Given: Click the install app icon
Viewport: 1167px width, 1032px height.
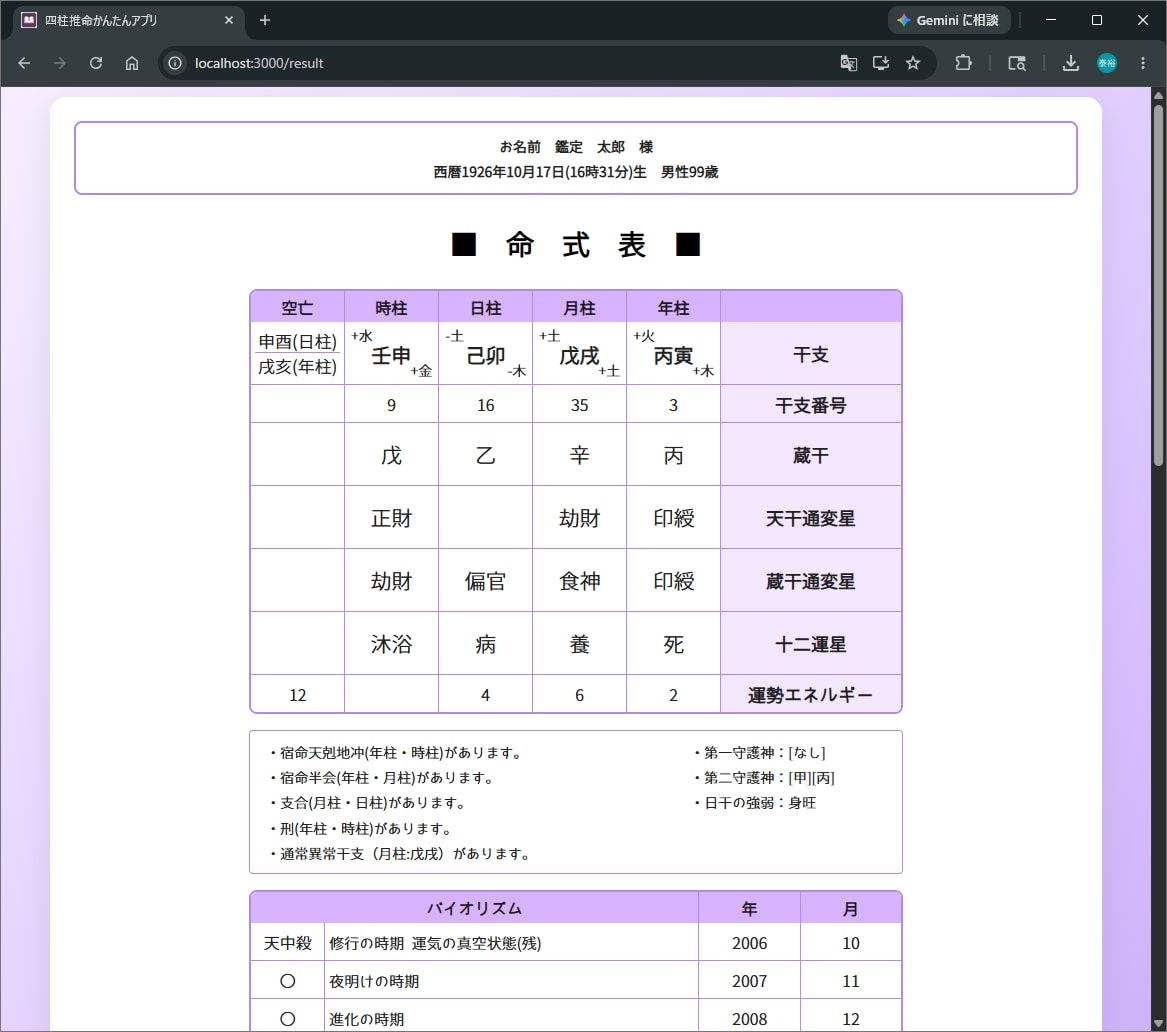Looking at the screenshot, I should pos(880,63).
